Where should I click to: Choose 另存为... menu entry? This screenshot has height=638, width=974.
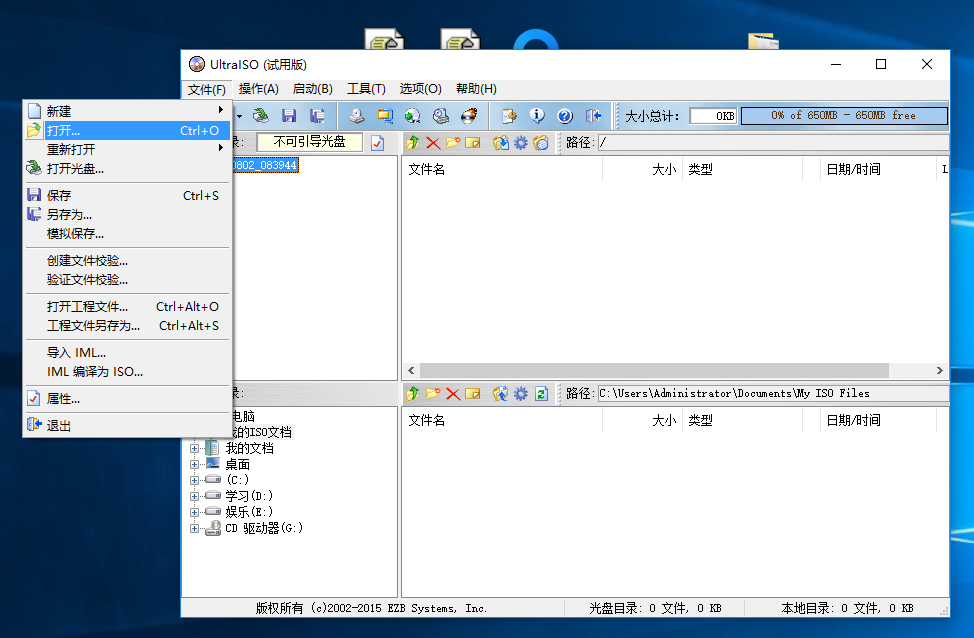pos(127,214)
